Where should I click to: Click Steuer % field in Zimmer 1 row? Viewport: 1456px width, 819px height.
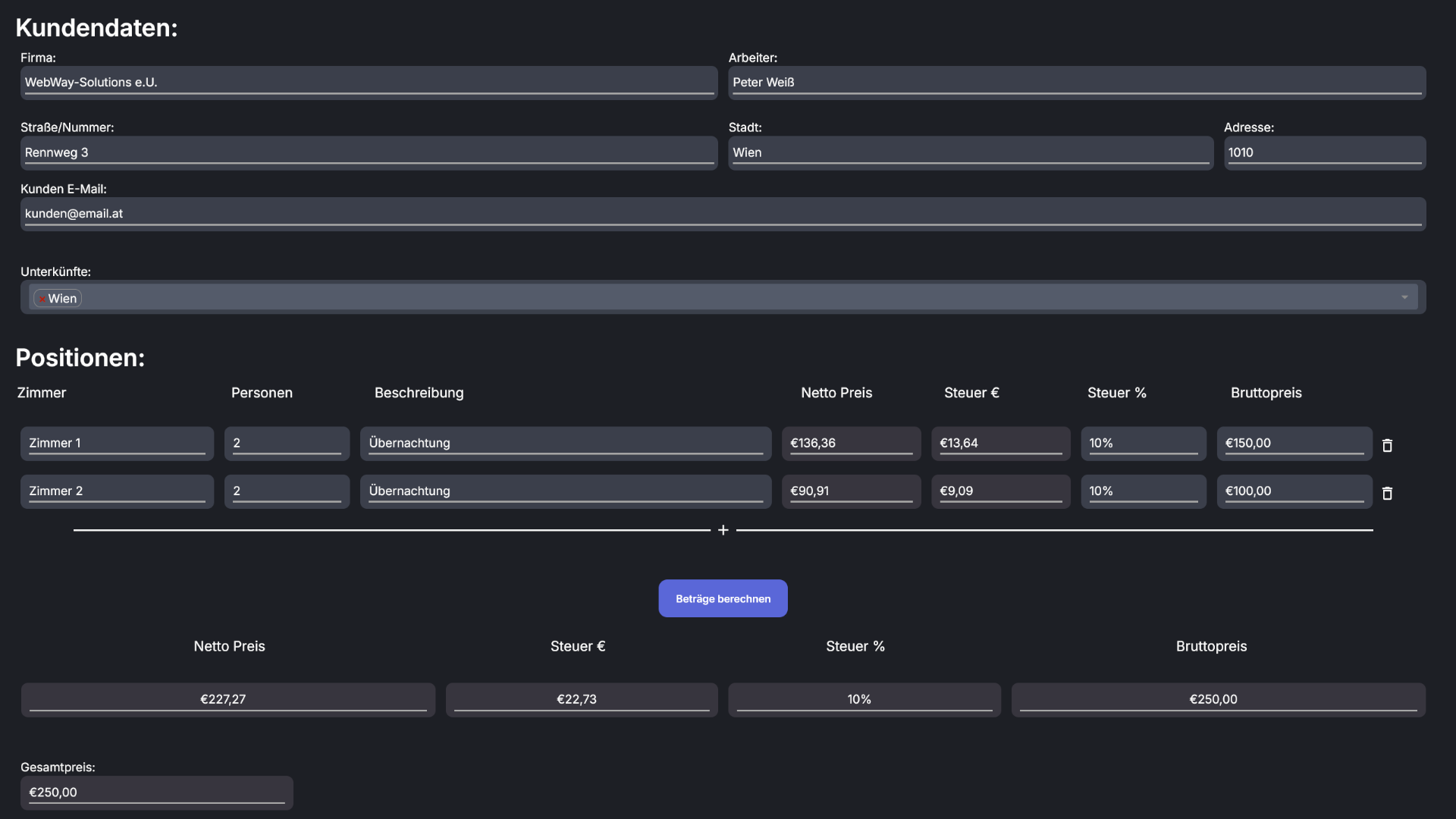[x=1143, y=443]
